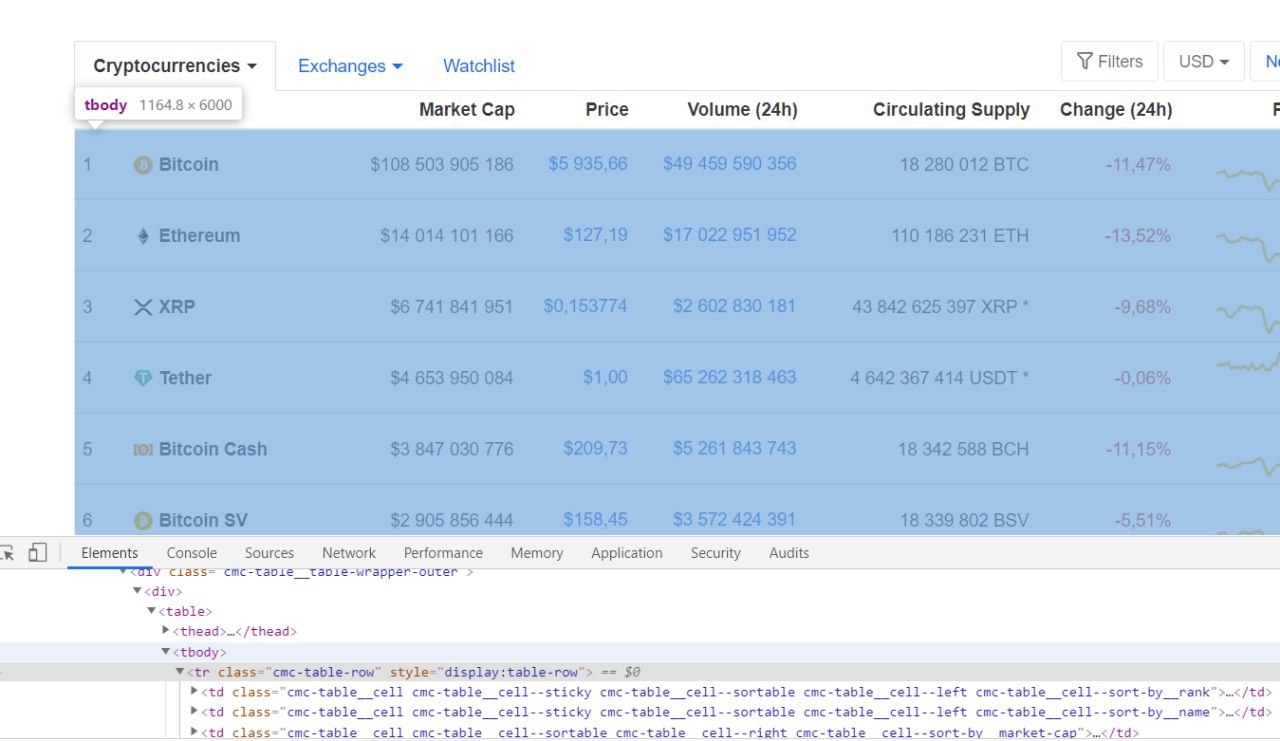
Task: Click Ethereum change value -13,52%
Action: click(1138, 236)
